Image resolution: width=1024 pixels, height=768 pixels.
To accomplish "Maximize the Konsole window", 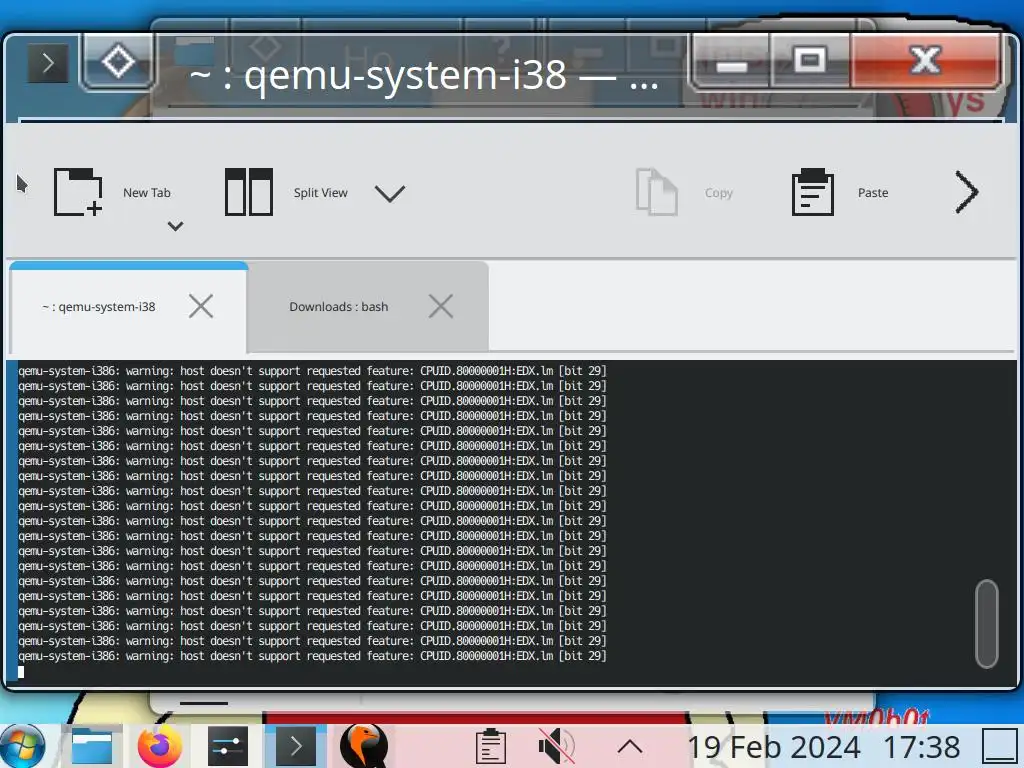I will pos(810,61).
